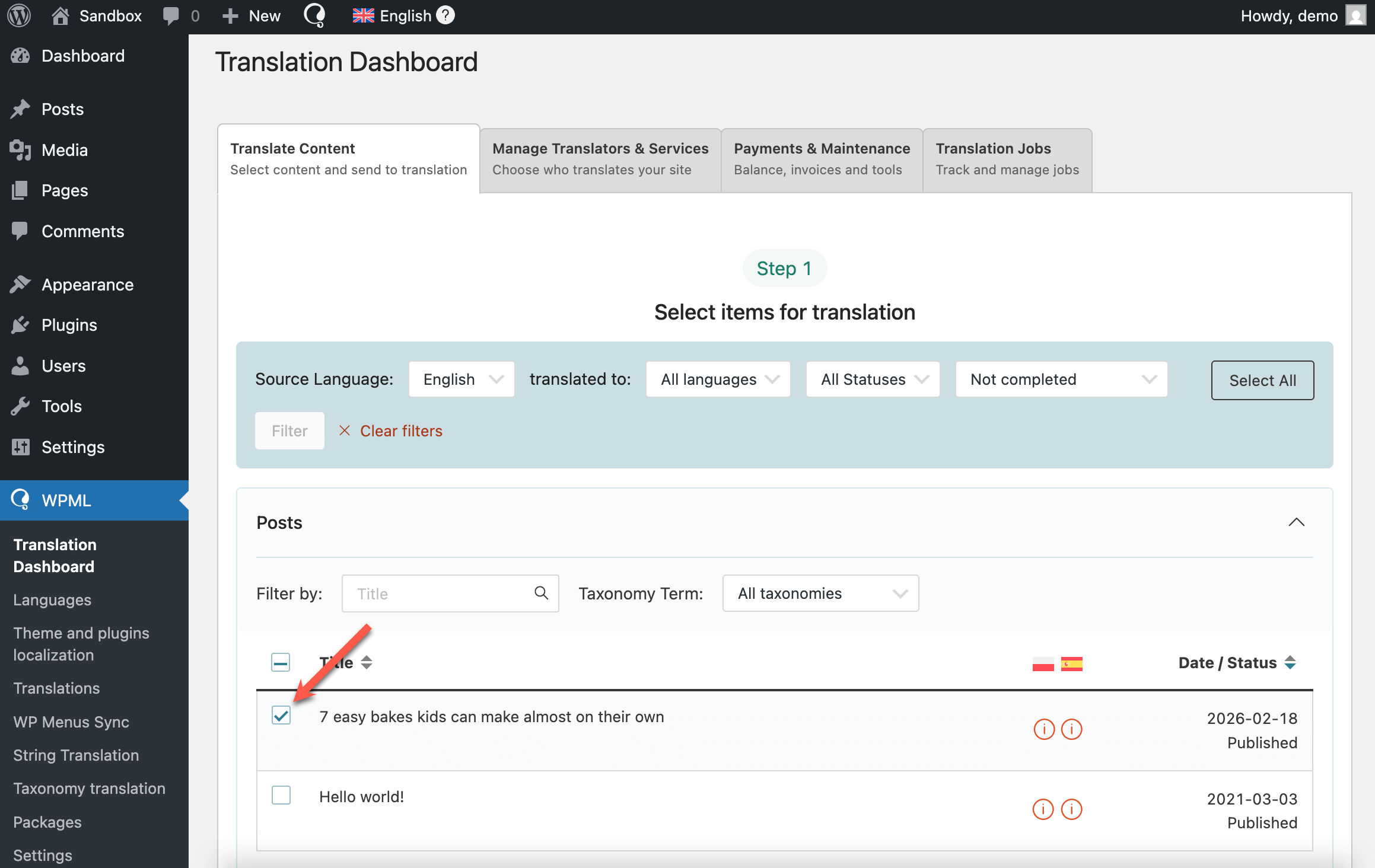1375x868 pixels.
Task: Open the All taxonomies dropdown
Action: click(x=820, y=593)
